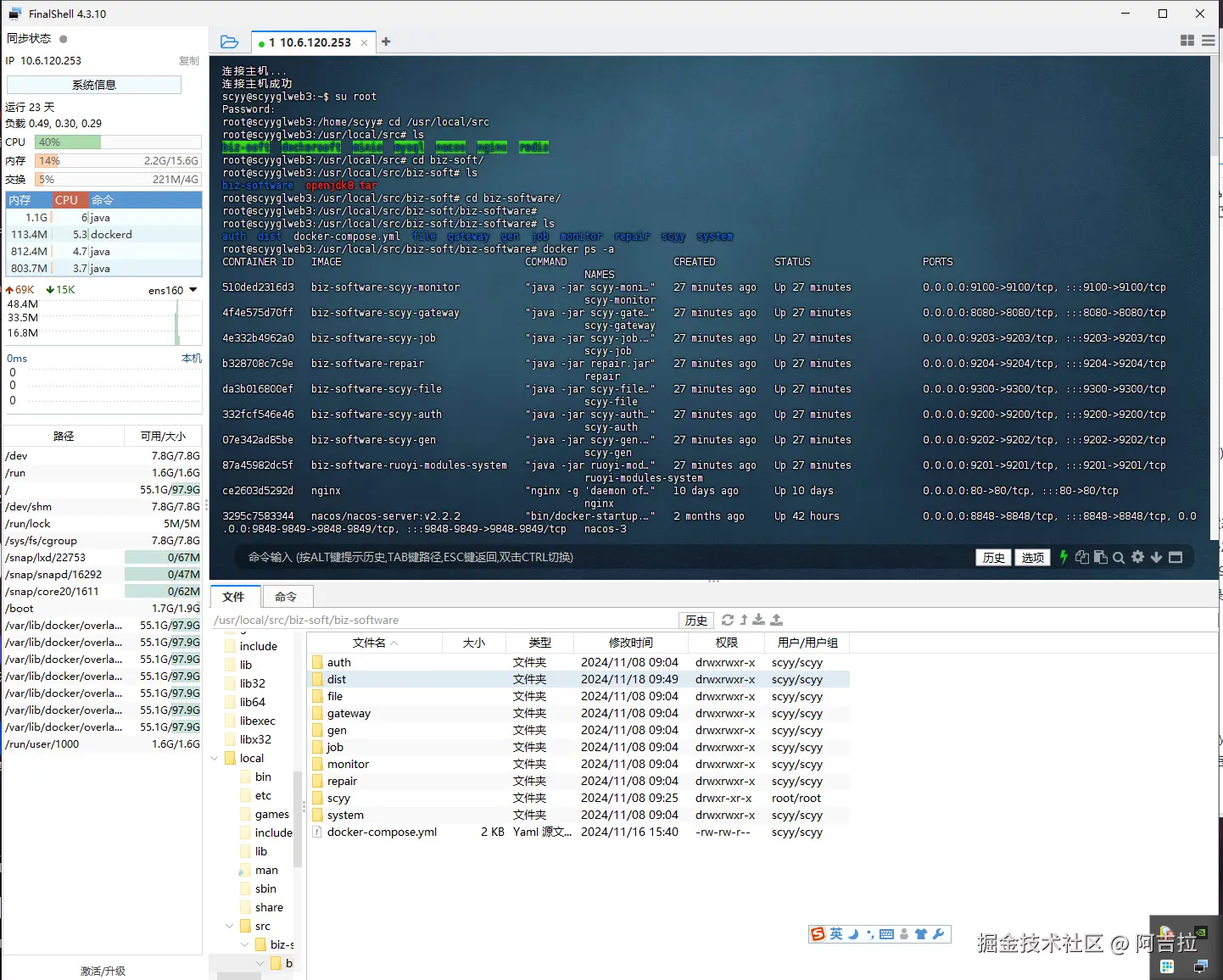Select the libx32 folder in tree

(x=255, y=739)
